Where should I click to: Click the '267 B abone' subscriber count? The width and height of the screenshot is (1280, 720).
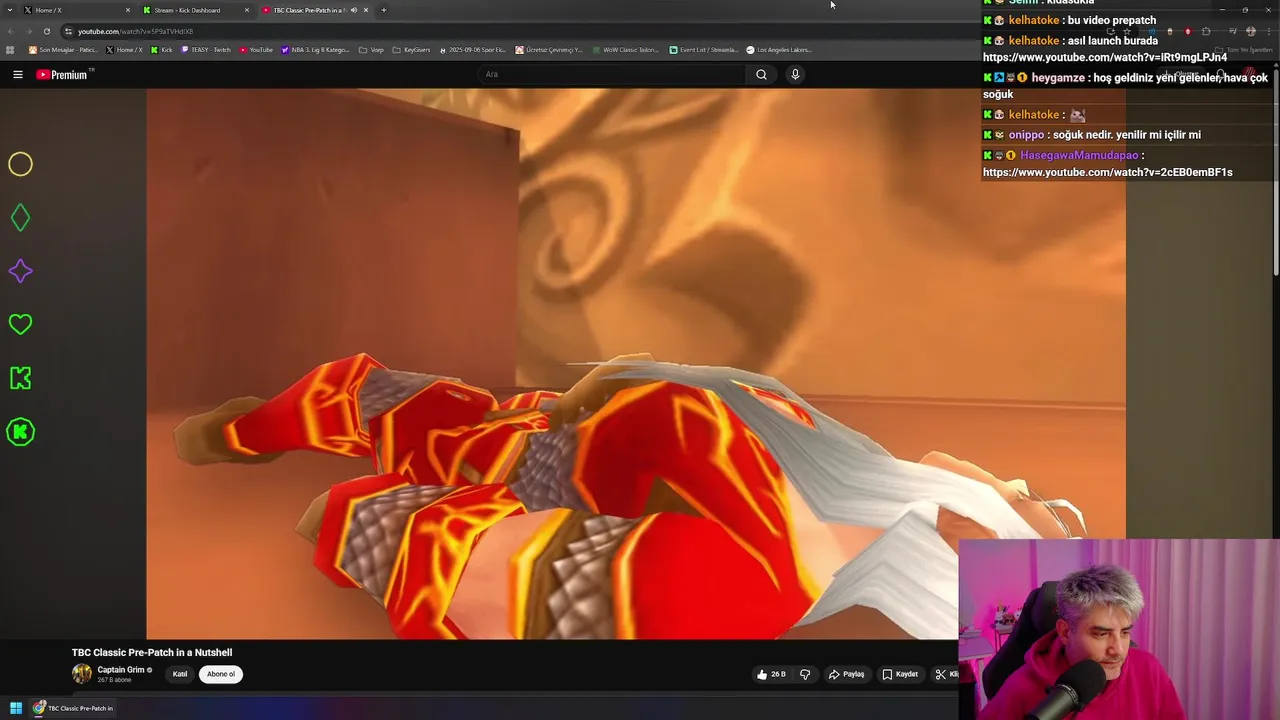pos(114,680)
